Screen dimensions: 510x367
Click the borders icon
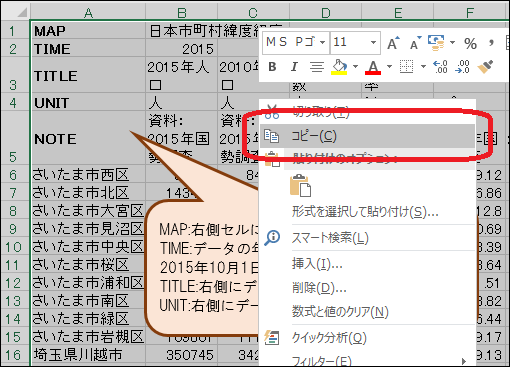click(407, 67)
